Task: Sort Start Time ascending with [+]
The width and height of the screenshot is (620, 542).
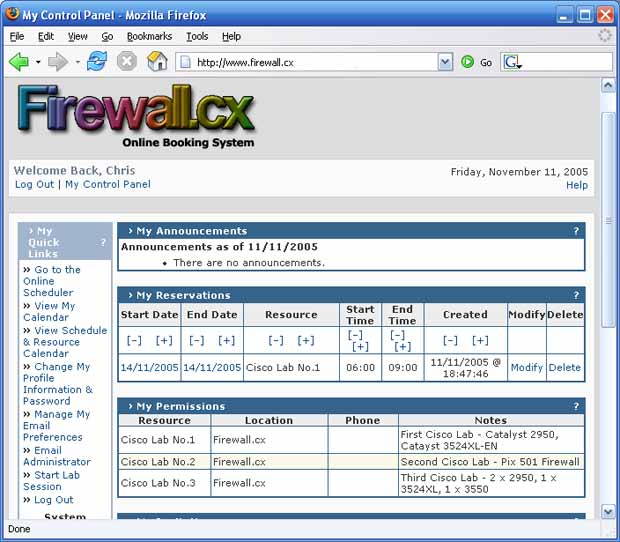Action: point(360,347)
